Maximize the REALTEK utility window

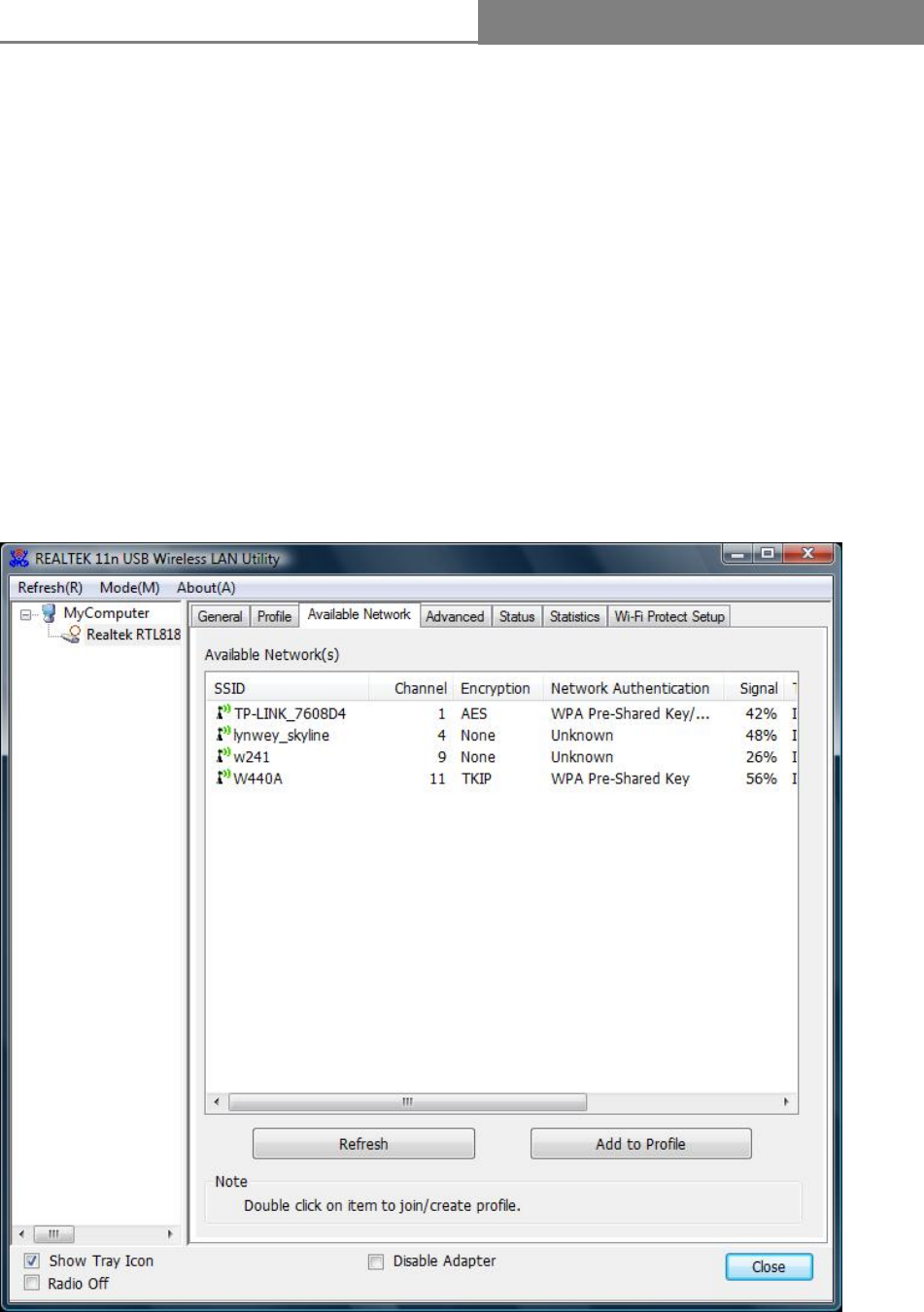[x=769, y=554]
